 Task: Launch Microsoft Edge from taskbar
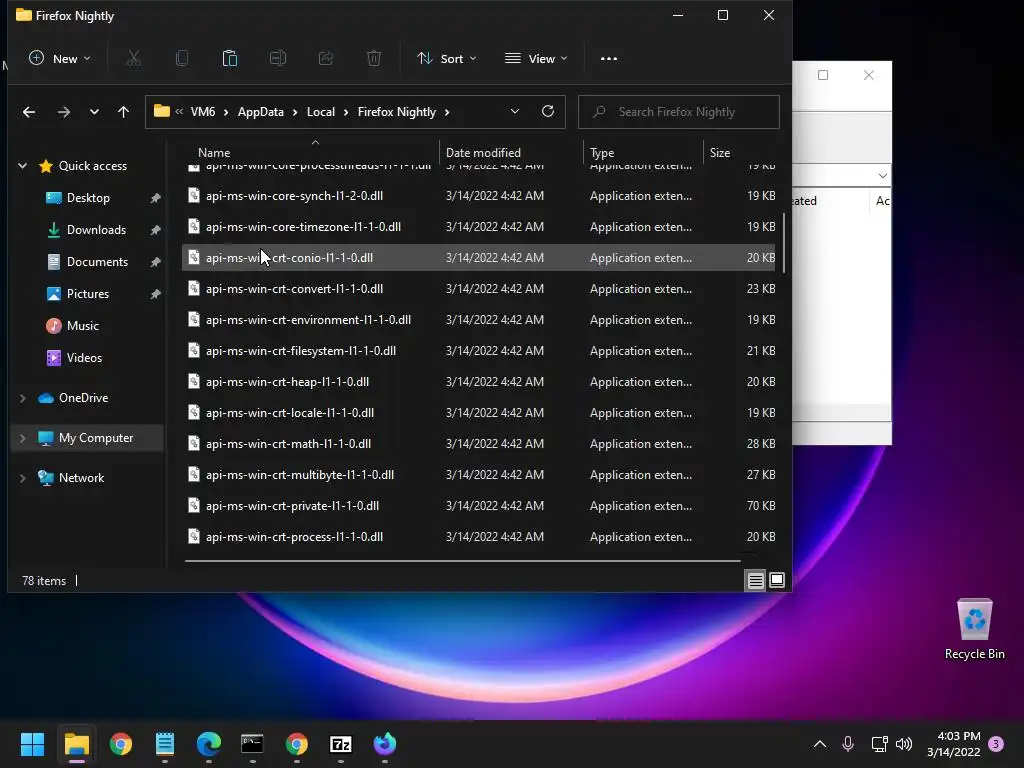point(208,744)
